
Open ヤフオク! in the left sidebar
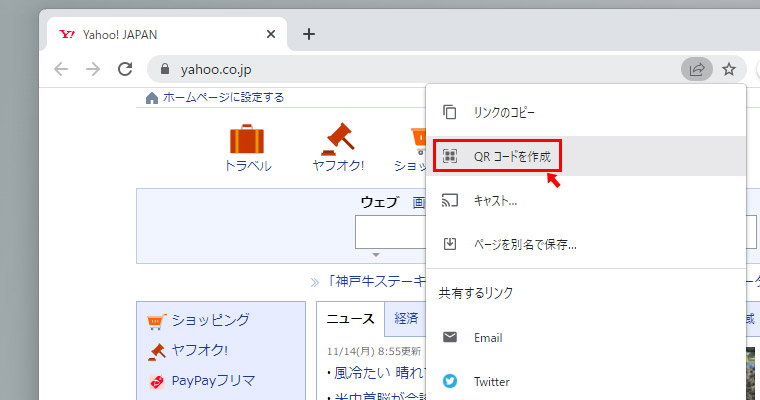[199, 350]
